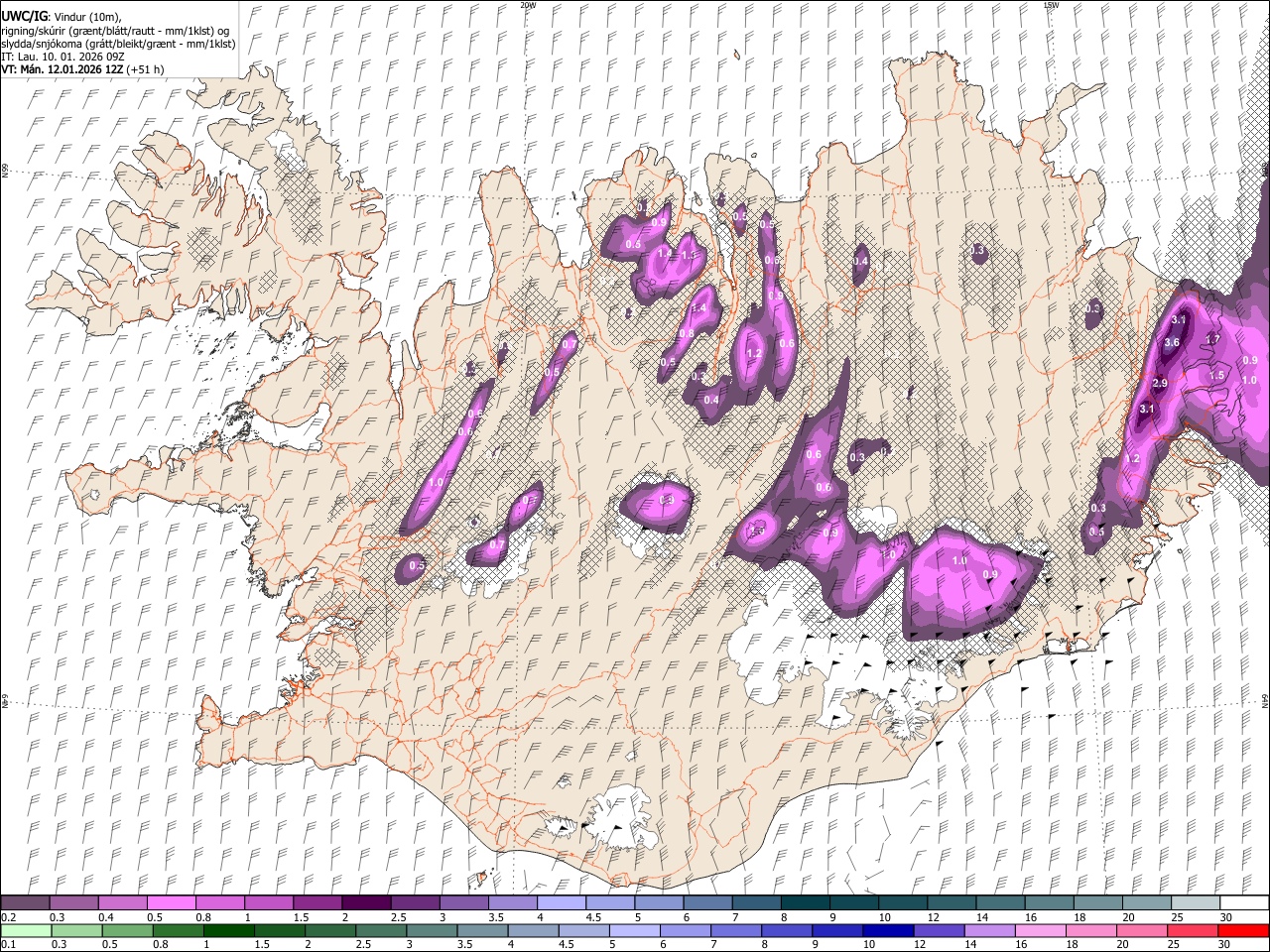This screenshot has width=1270, height=952.
Task: Pick snow-scale swatch between 0.8 and 1
Action: coord(220,902)
